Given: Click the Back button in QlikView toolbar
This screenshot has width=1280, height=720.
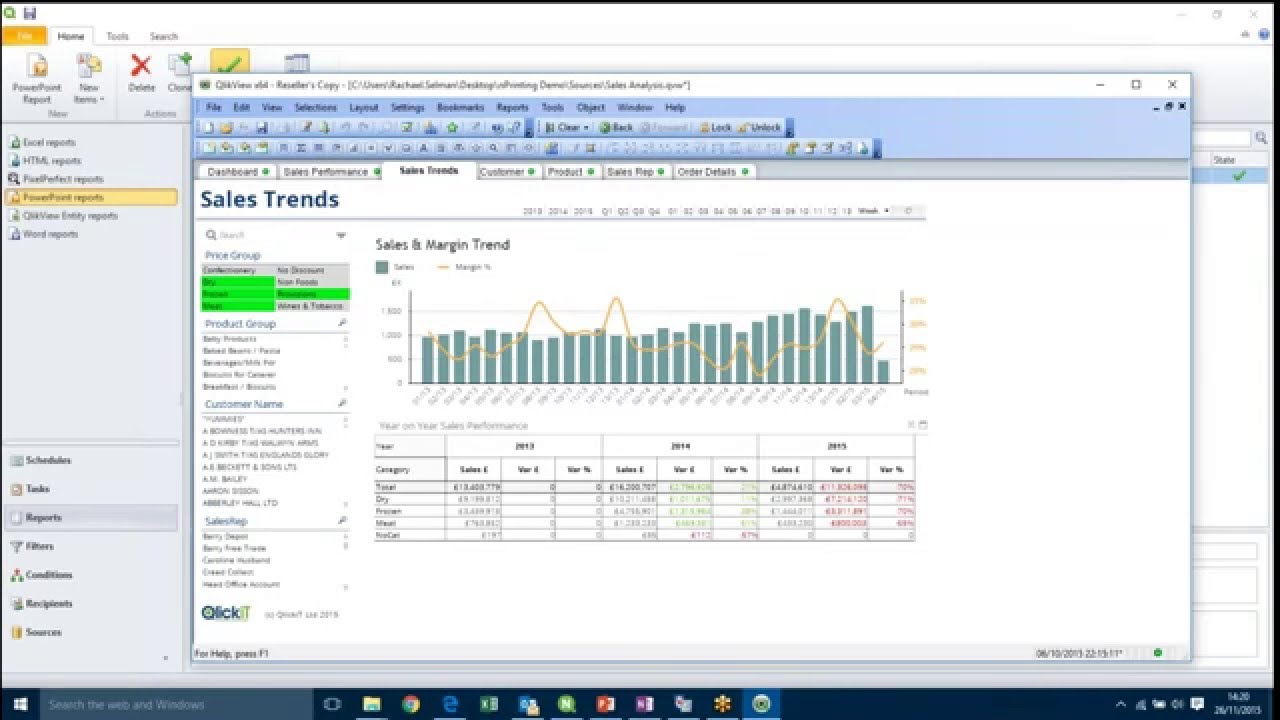Looking at the screenshot, I should pos(616,127).
